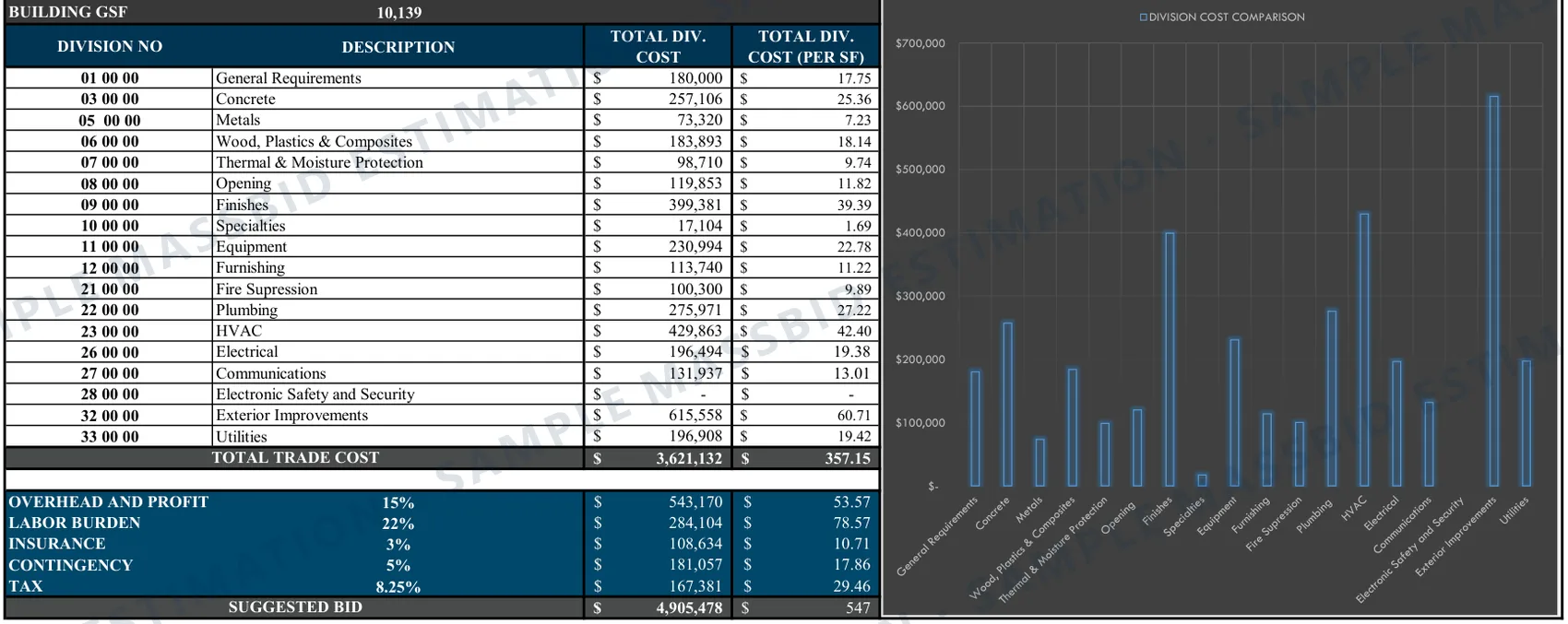The height and width of the screenshot is (624, 1568).
Task: Click the CONTINGENCY label
Action: pyautogui.click(x=71, y=565)
